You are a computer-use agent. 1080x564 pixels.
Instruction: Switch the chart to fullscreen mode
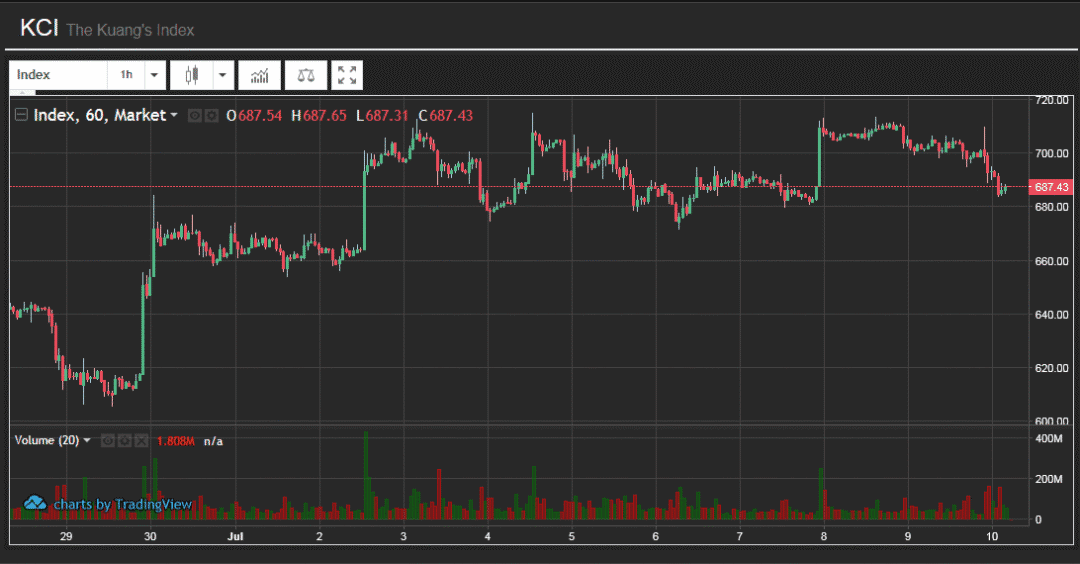coord(347,75)
